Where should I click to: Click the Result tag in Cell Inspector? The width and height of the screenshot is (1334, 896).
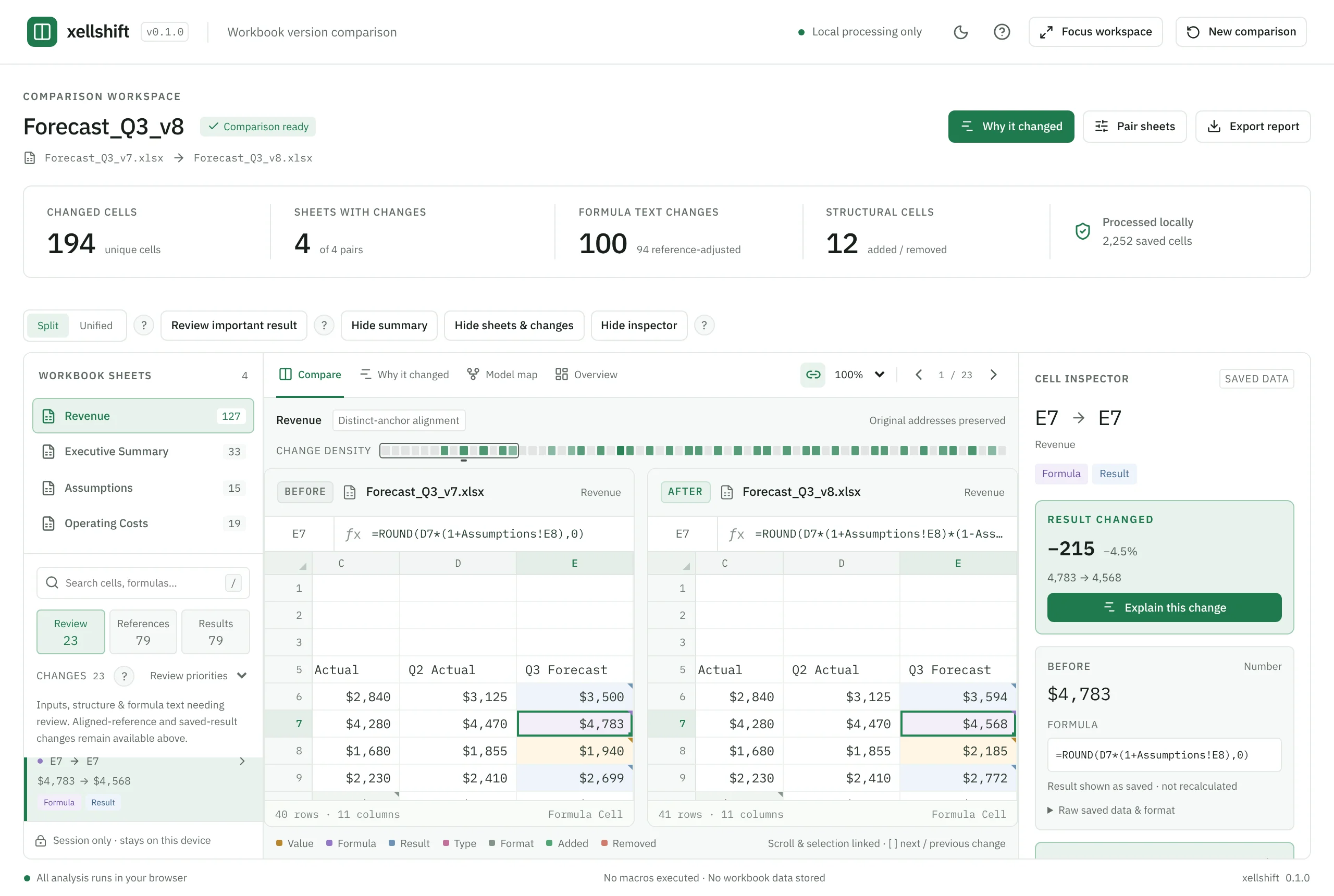click(x=1114, y=474)
